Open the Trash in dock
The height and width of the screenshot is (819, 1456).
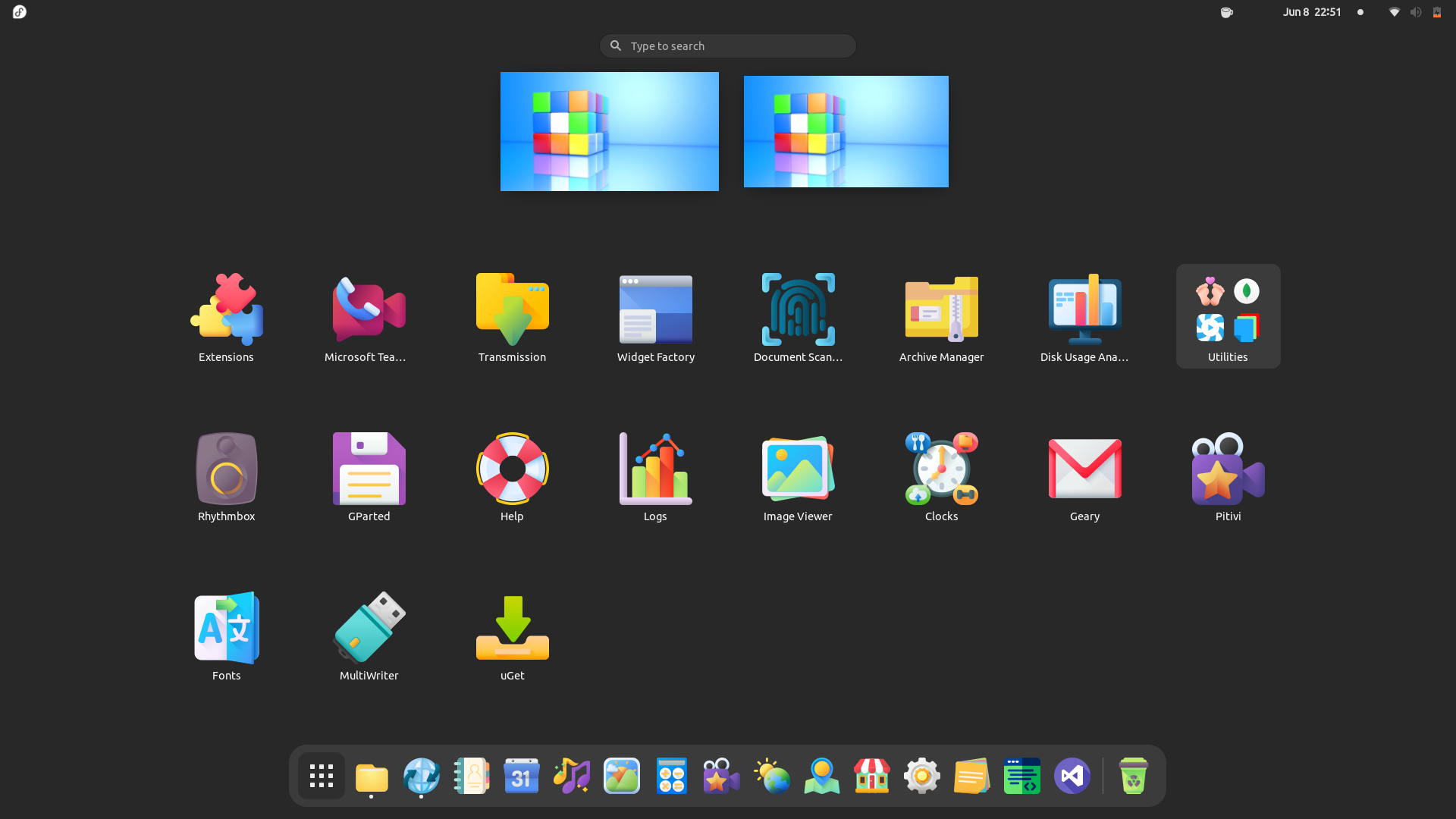tap(1133, 776)
